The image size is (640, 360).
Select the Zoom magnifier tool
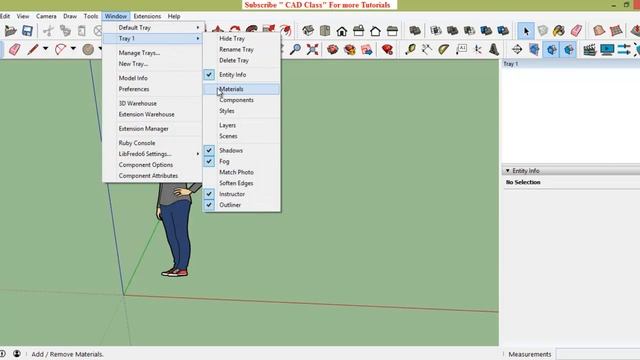(x=295, y=49)
